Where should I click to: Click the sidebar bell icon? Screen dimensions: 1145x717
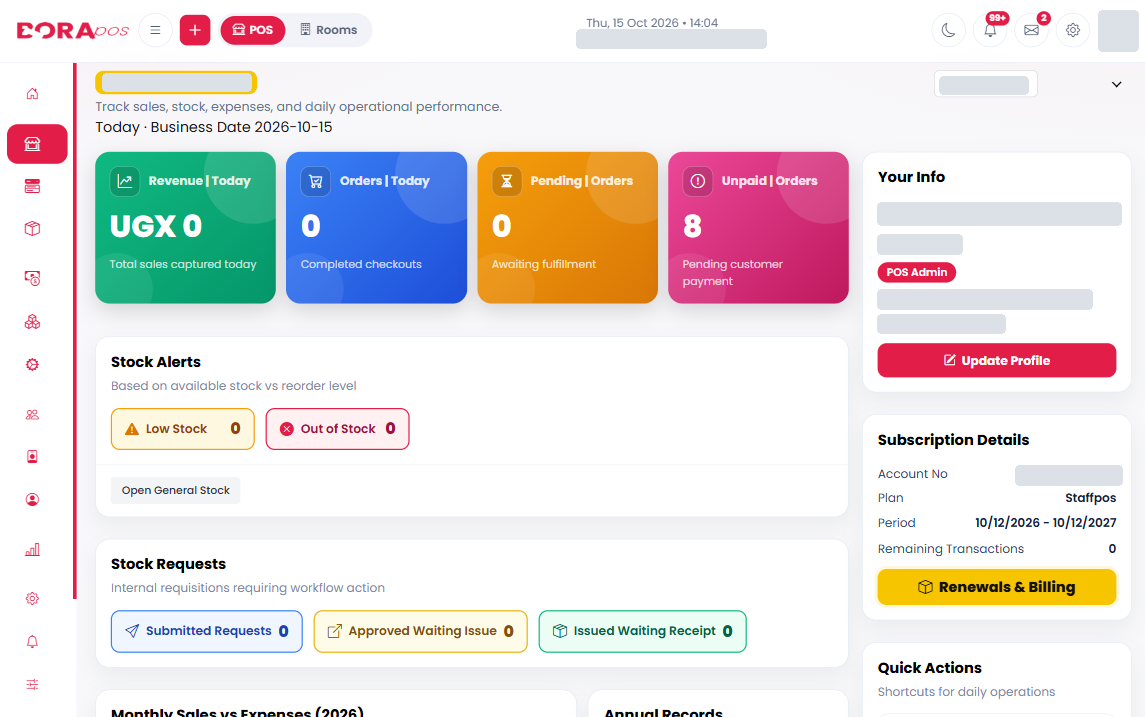[x=32, y=642]
